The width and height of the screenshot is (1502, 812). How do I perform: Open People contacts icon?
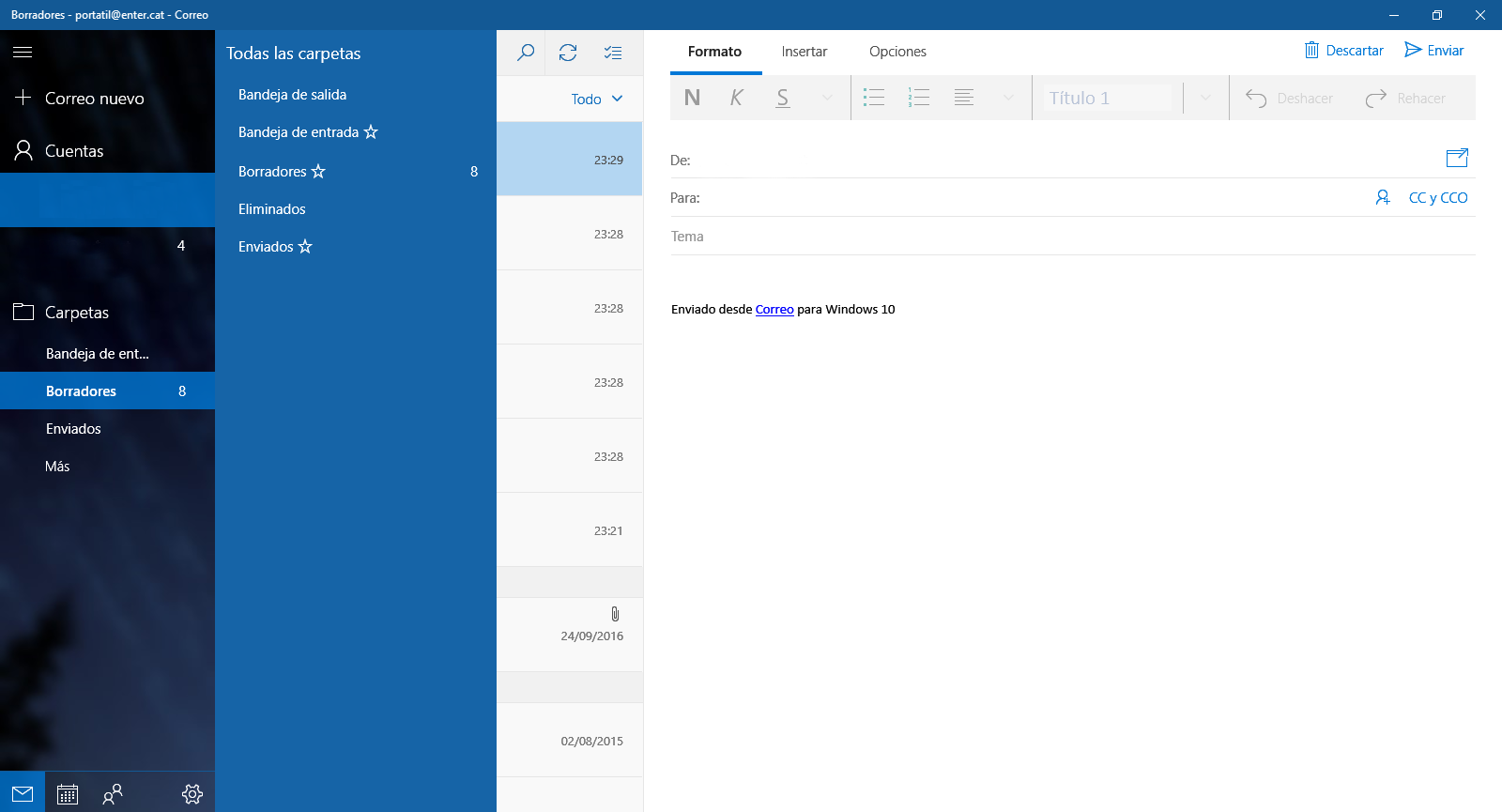(113, 794)
